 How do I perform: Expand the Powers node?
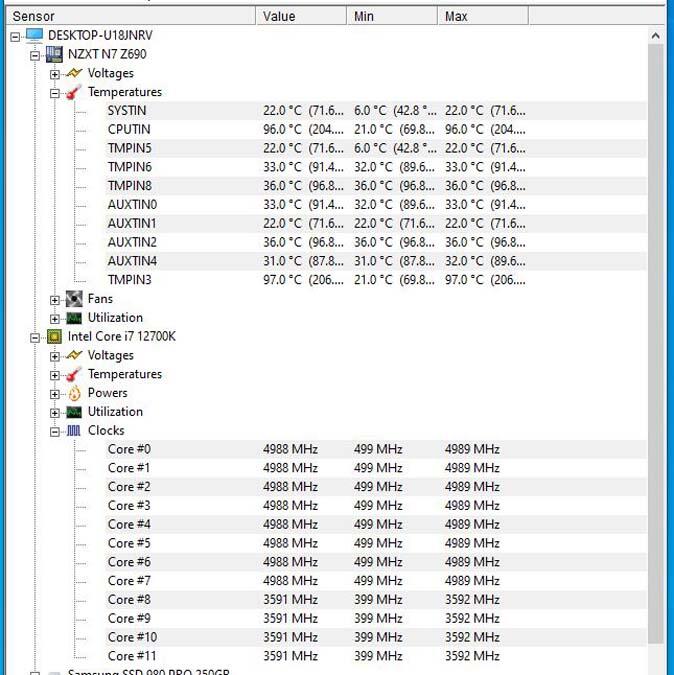(55, 394)
